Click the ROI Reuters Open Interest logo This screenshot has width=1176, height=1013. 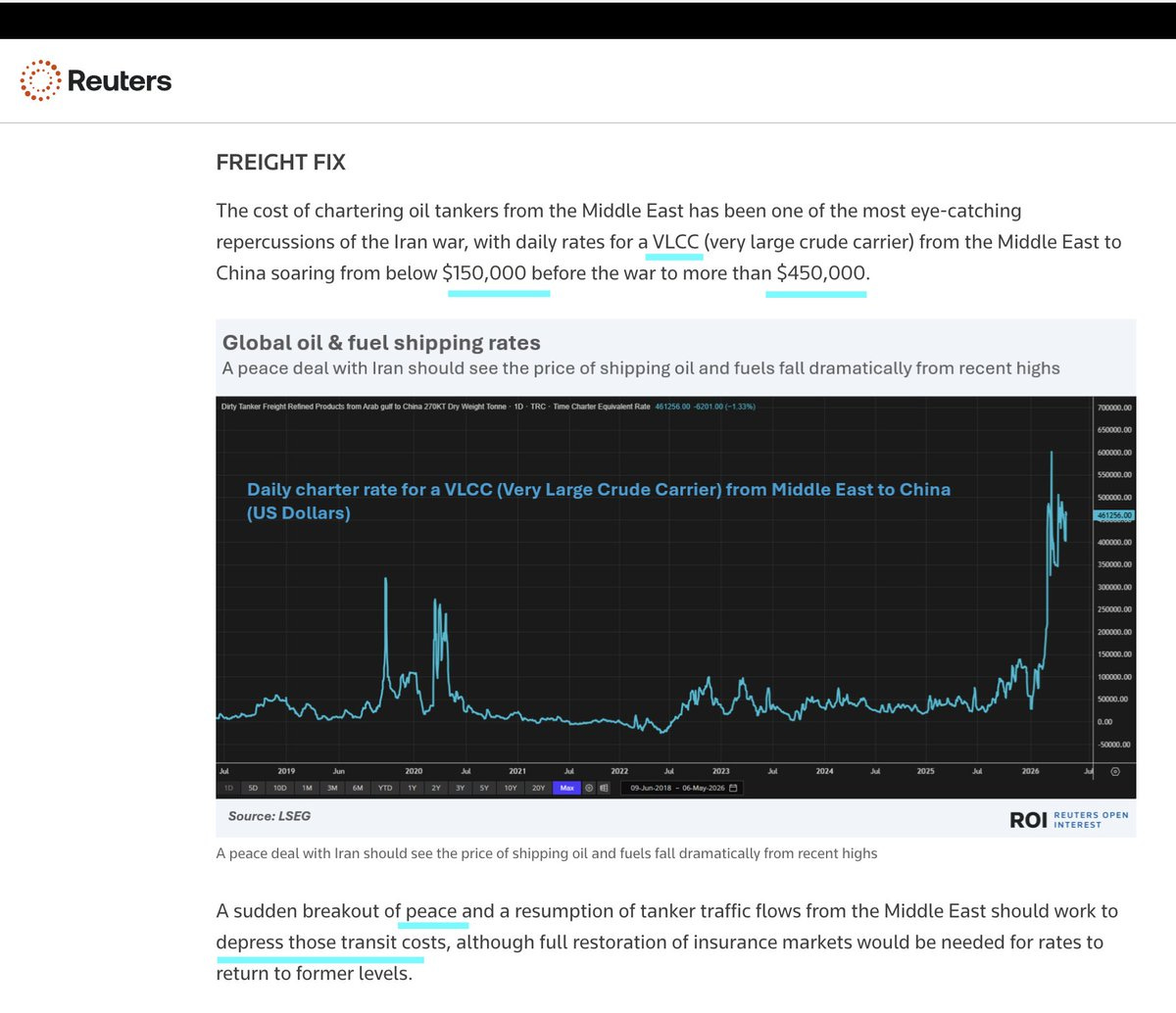click(x=1069, y=820)
